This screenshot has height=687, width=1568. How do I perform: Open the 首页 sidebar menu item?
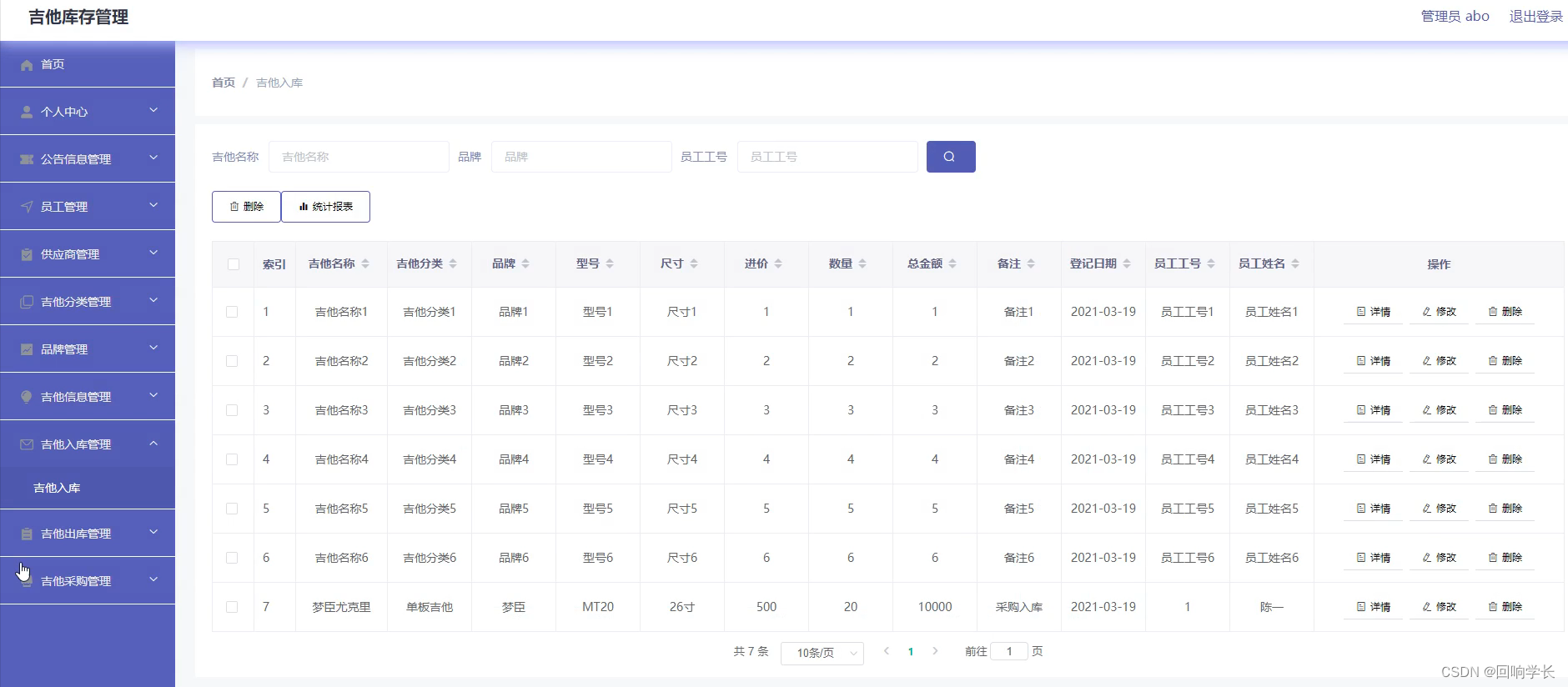(x=53, y=64)
